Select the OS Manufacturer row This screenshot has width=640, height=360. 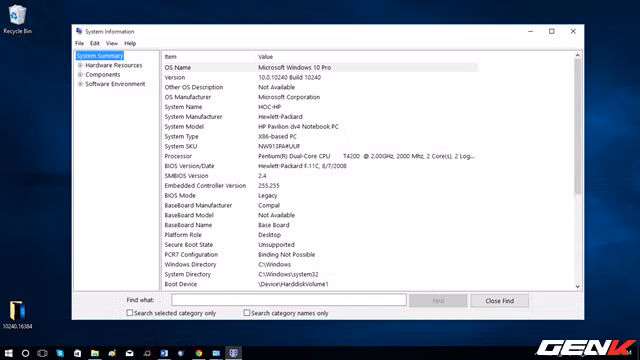coord(320,97)
